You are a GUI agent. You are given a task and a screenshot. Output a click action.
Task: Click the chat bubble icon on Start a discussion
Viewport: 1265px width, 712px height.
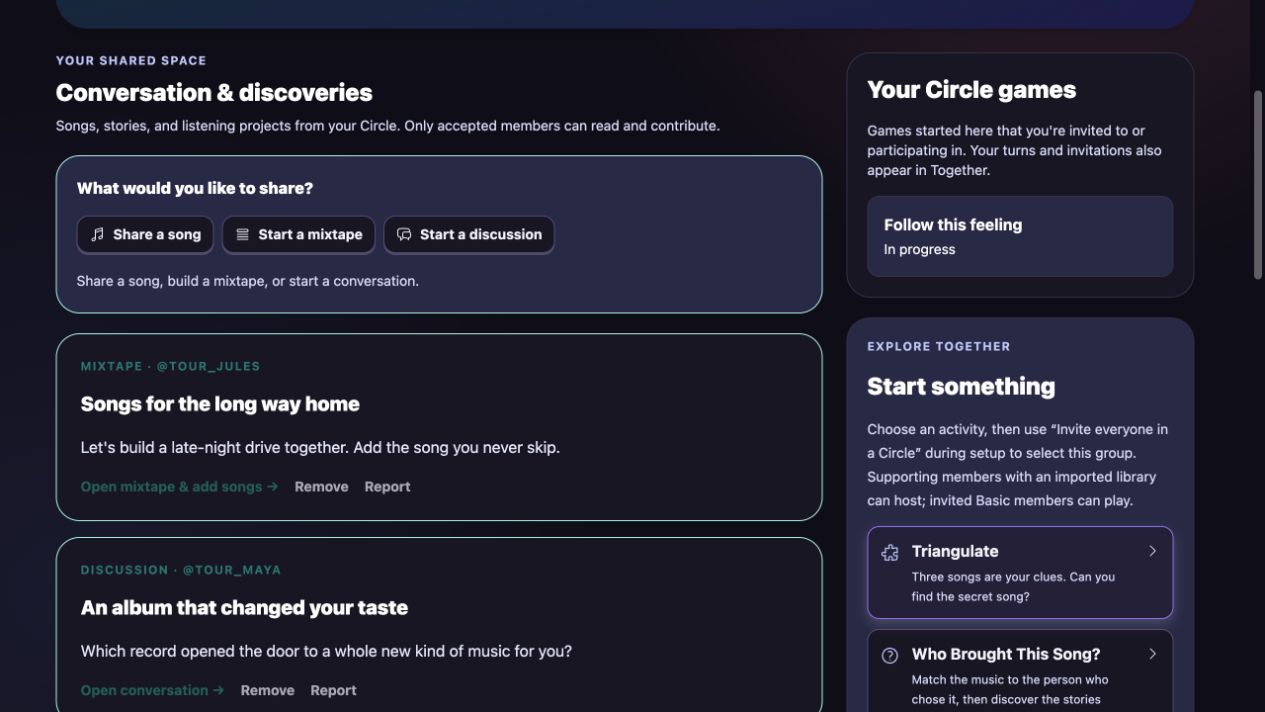(x=404, y=235)
